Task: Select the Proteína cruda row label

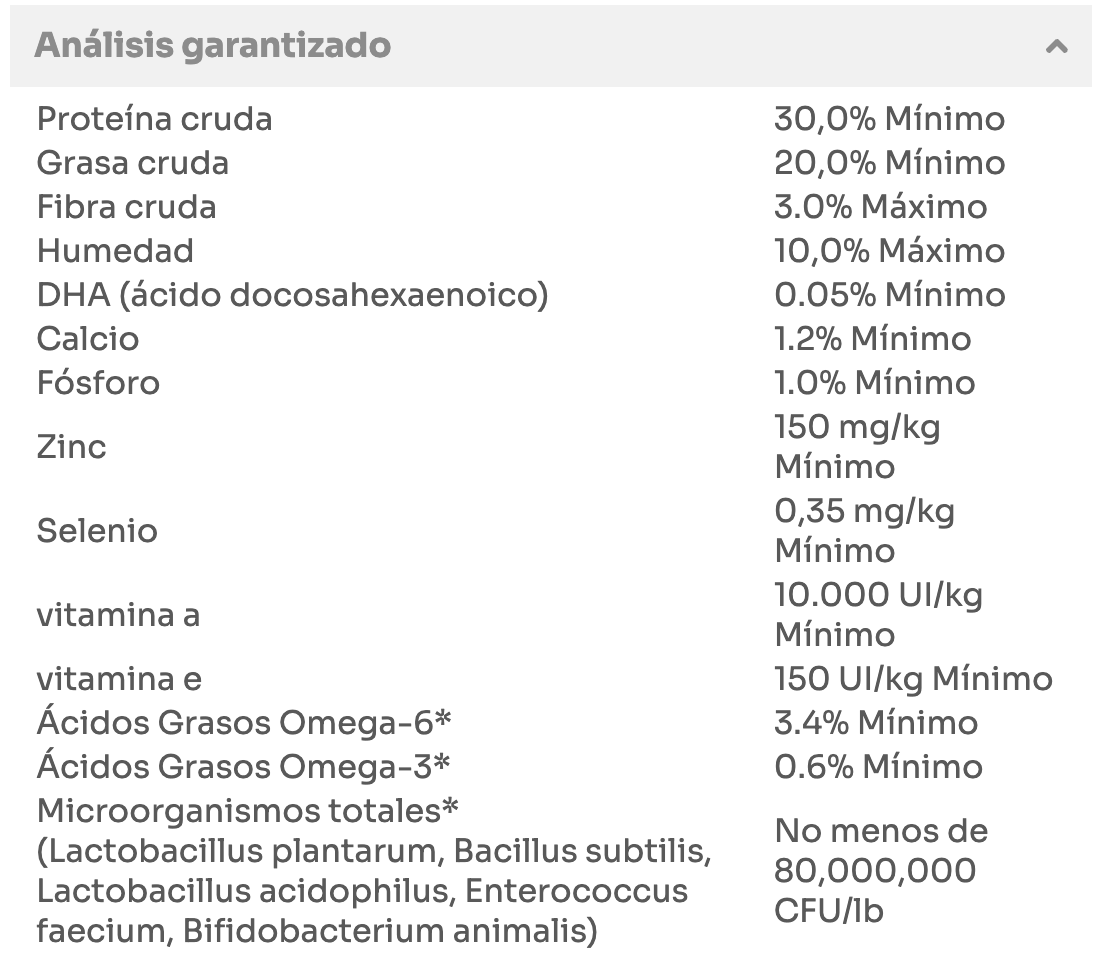Action: (154, 119)
